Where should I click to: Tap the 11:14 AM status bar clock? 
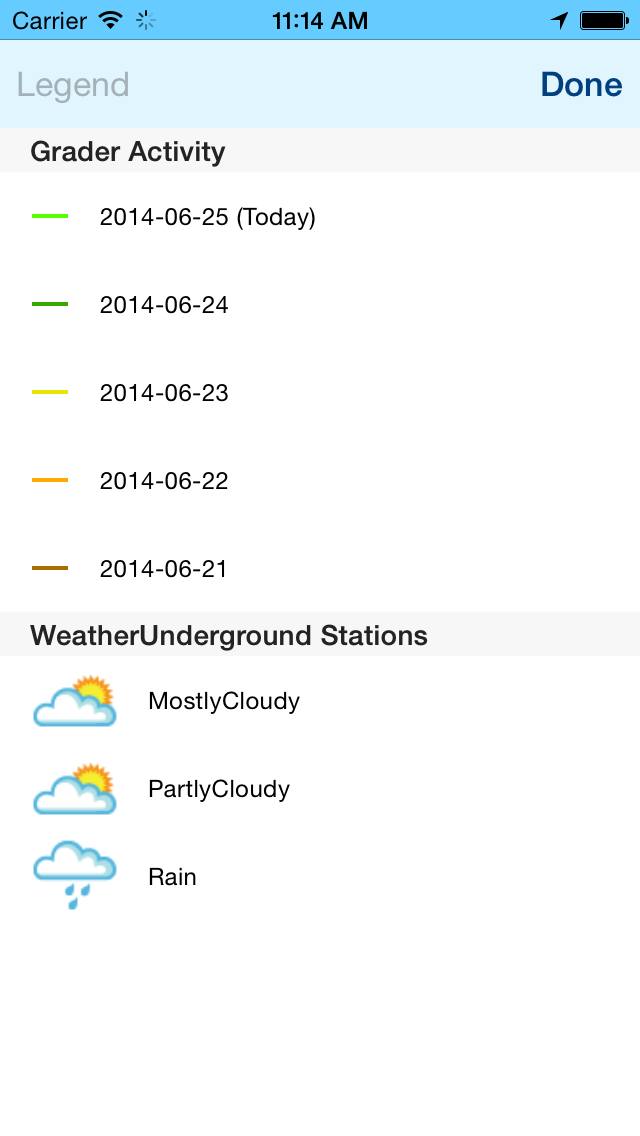pos(320,20)
